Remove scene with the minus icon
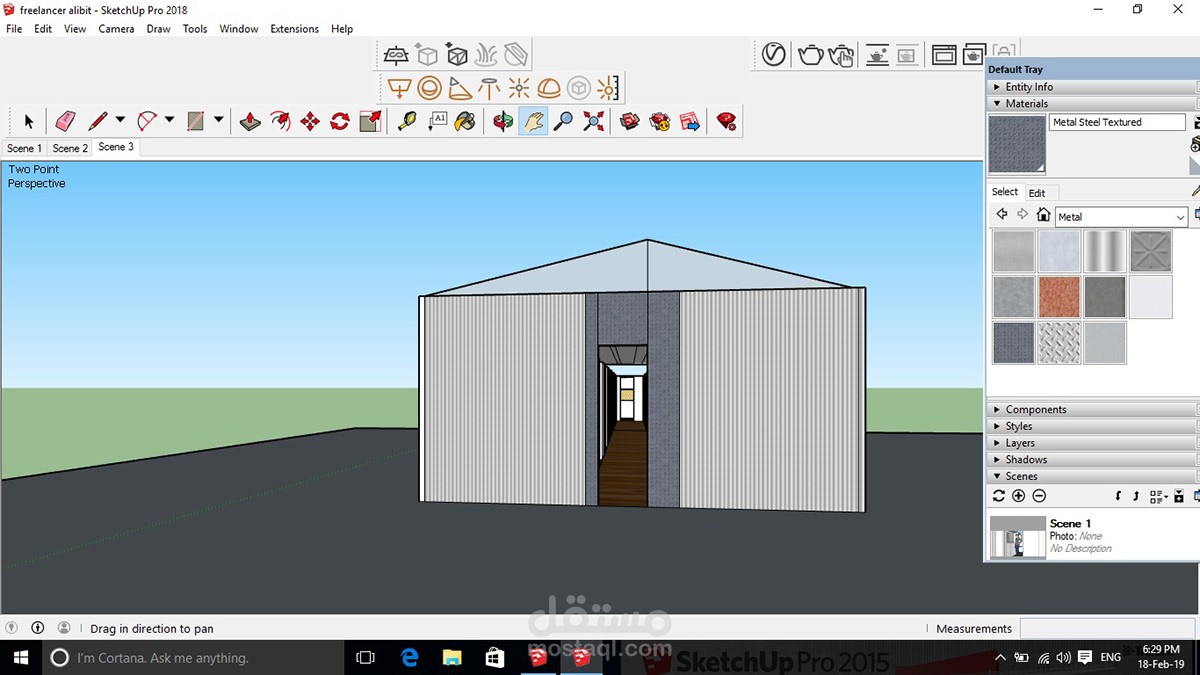Viewport: 1200px width, 675px height. pos(1039,496)
